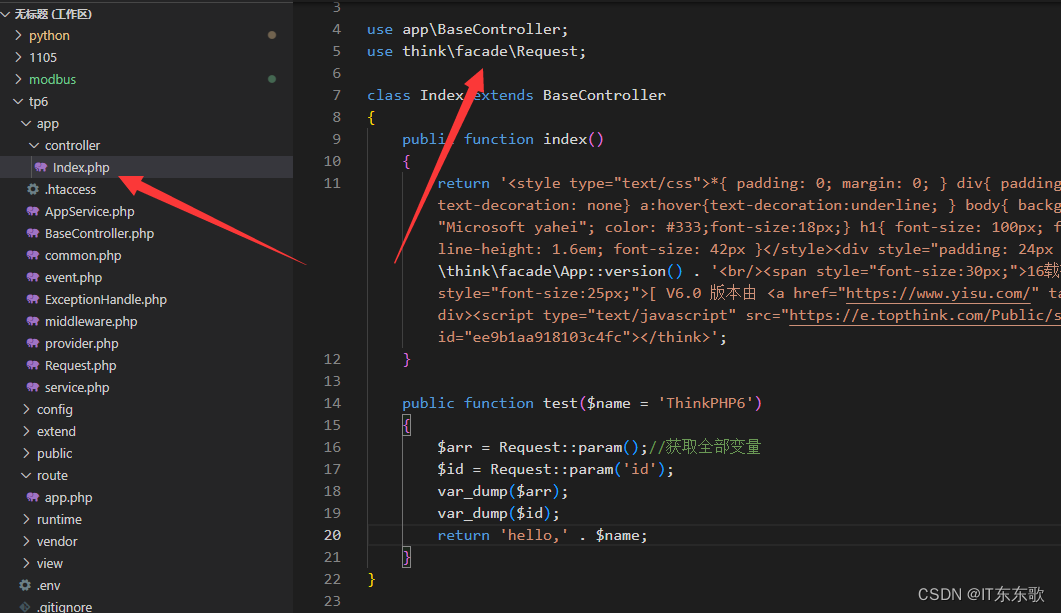Collapse the 无标题 (工作区) workspace root

point(5,14)
